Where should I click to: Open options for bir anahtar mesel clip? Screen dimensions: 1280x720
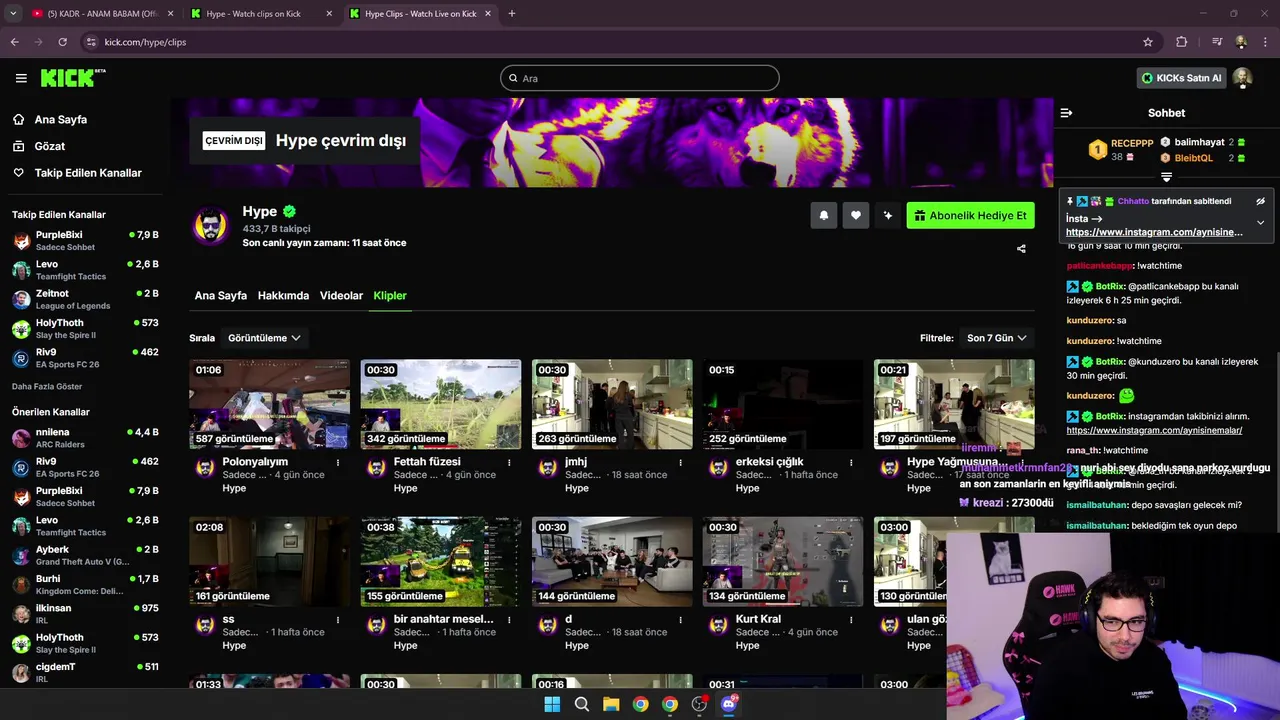point(509,619)
